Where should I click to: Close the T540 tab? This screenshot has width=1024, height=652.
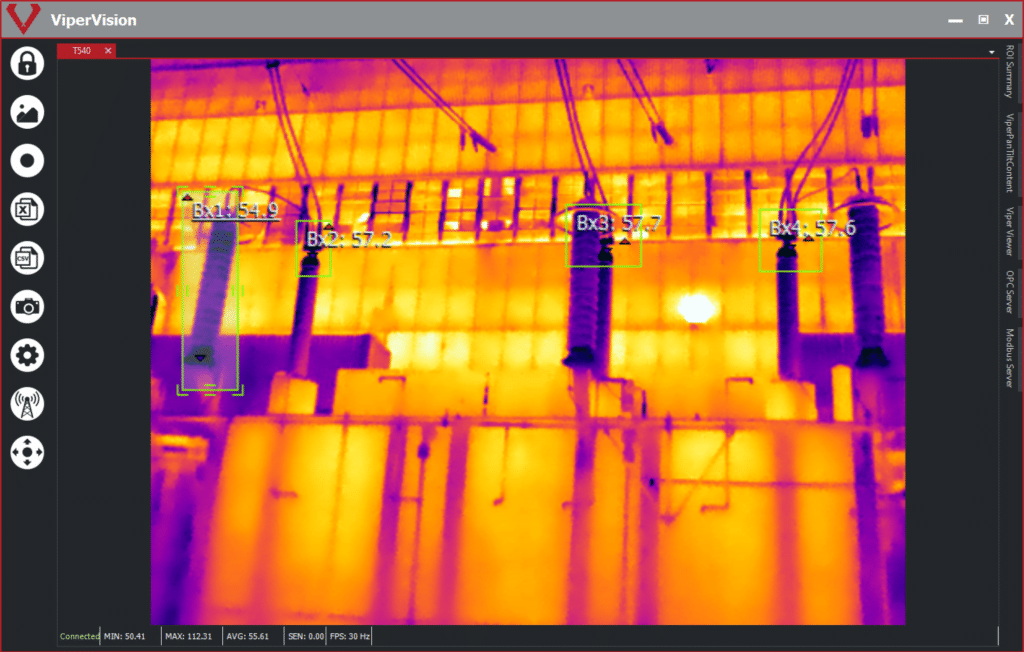(x=108, y=51)
